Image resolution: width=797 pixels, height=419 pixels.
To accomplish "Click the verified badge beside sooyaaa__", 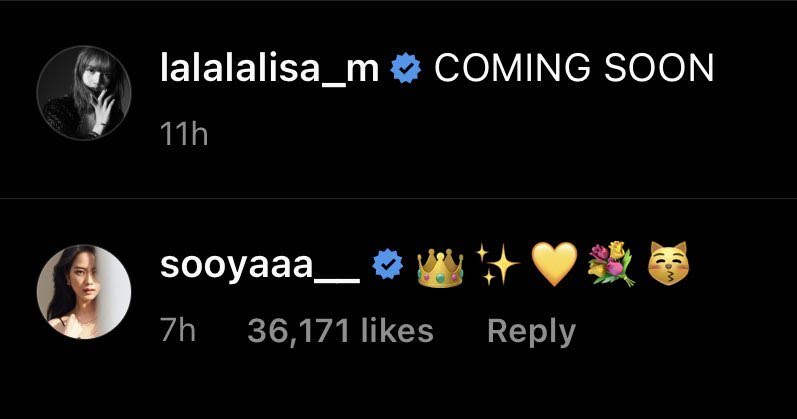I will [x=387, y=264].
